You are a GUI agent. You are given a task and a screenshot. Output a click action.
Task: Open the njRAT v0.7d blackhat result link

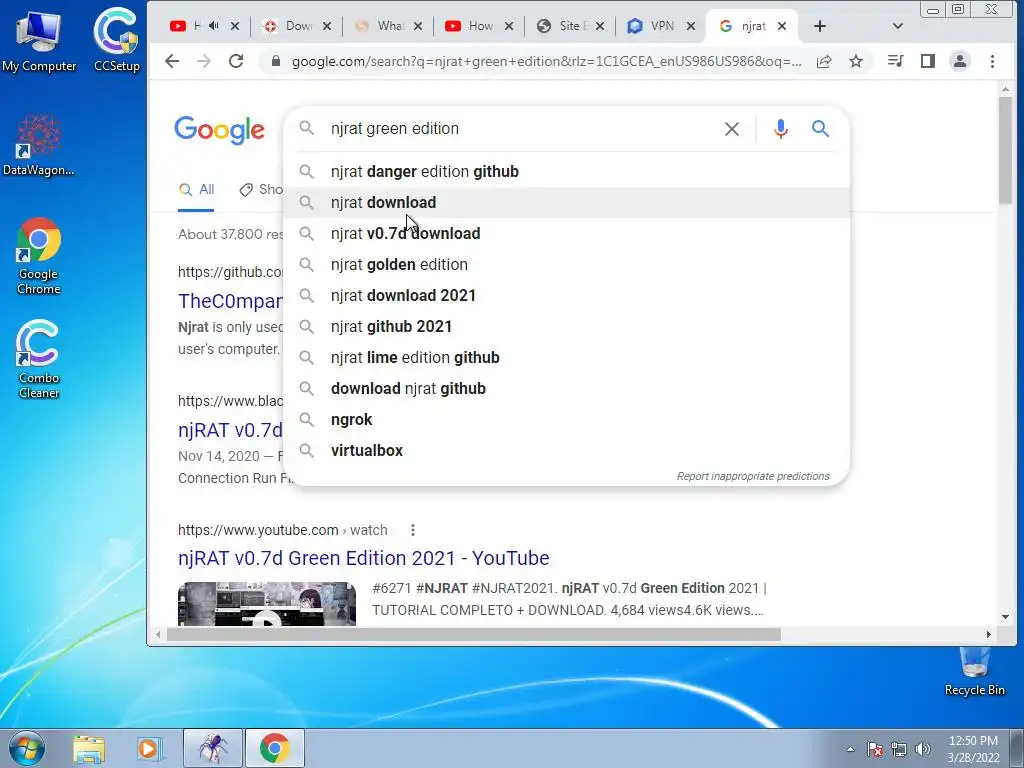coord(231,430)
